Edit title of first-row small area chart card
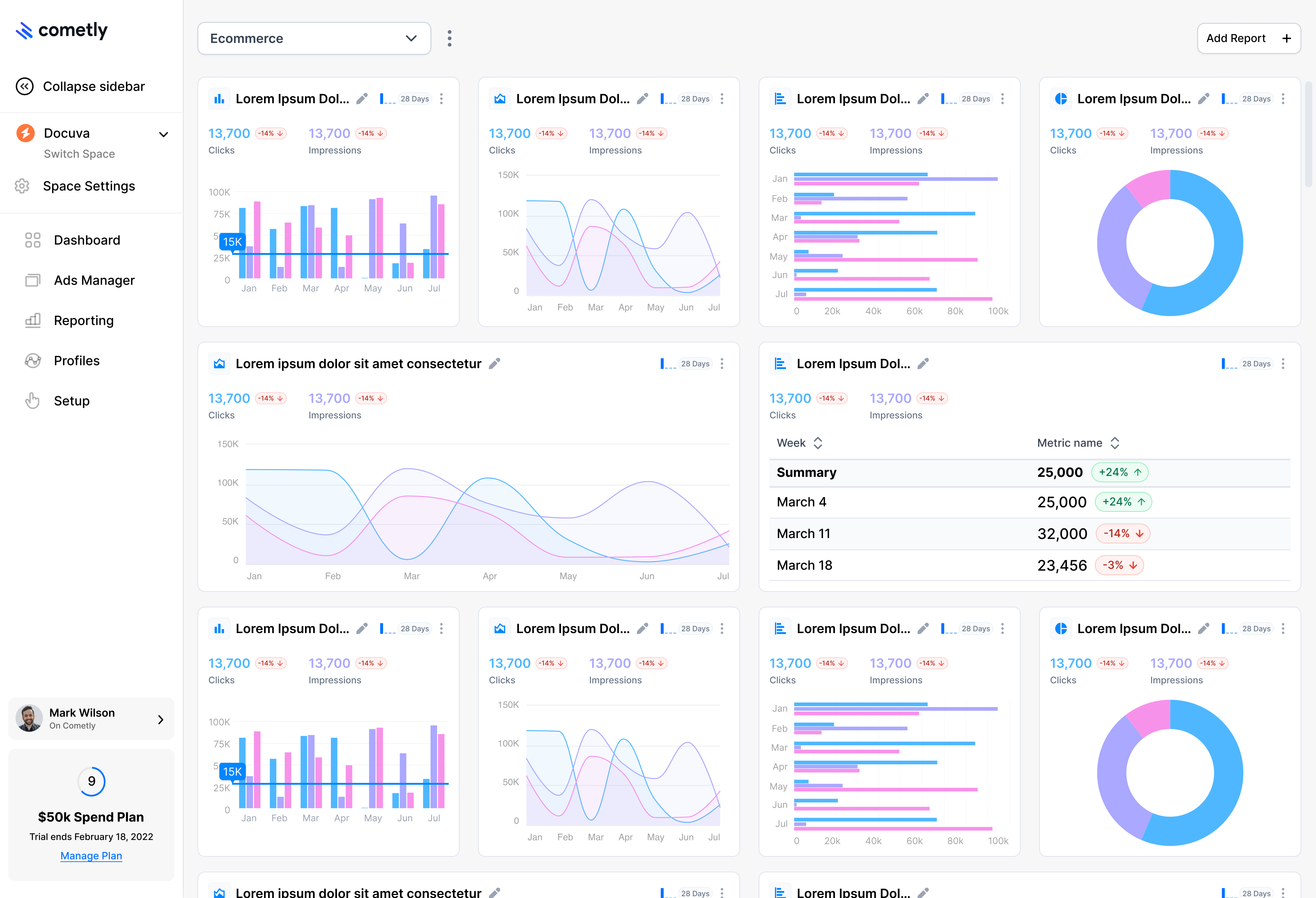The width and height of the screenshot is (1316, 898). [642, 99]
